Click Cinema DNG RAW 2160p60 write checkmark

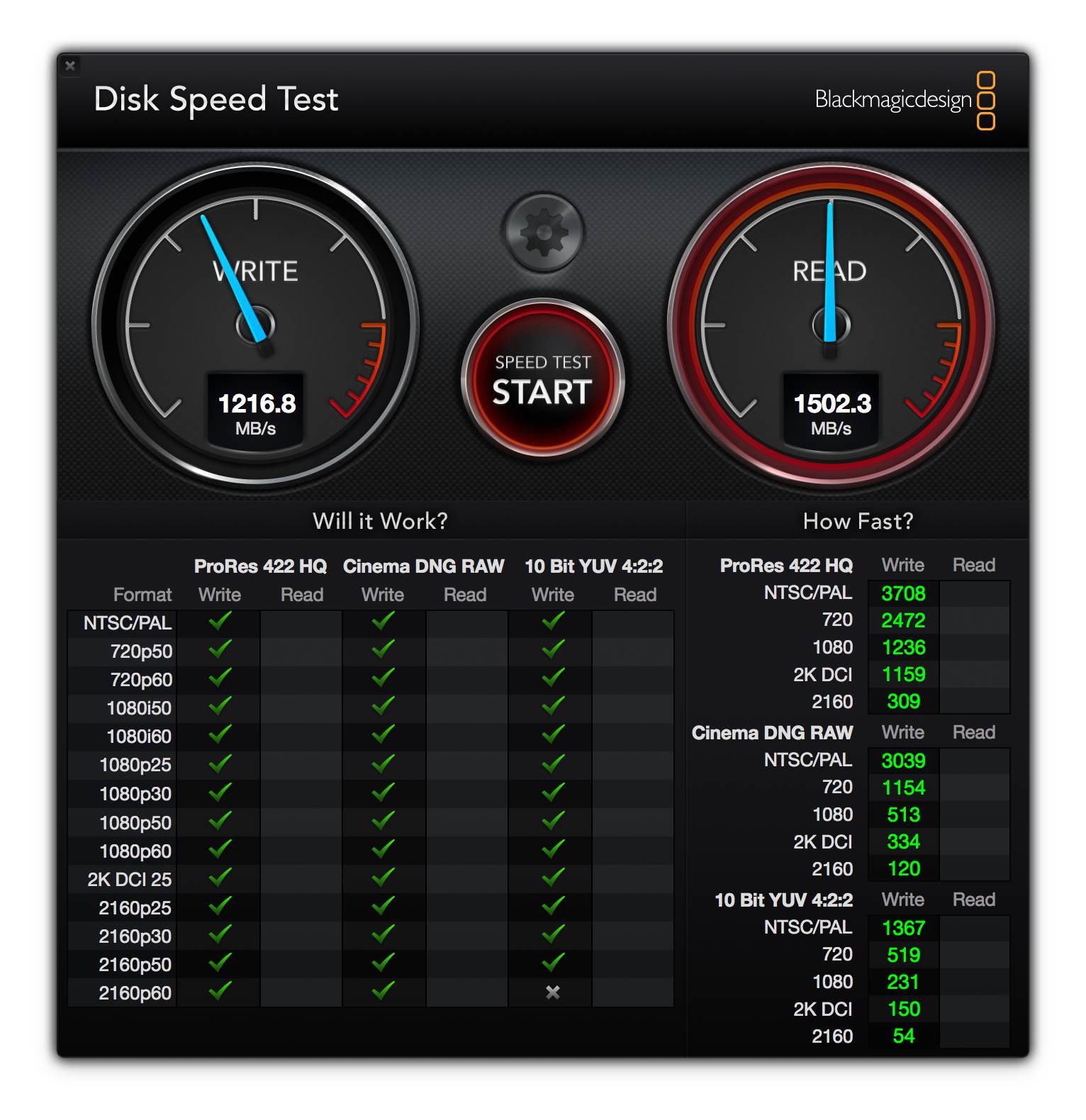click(x=384, y=990)
